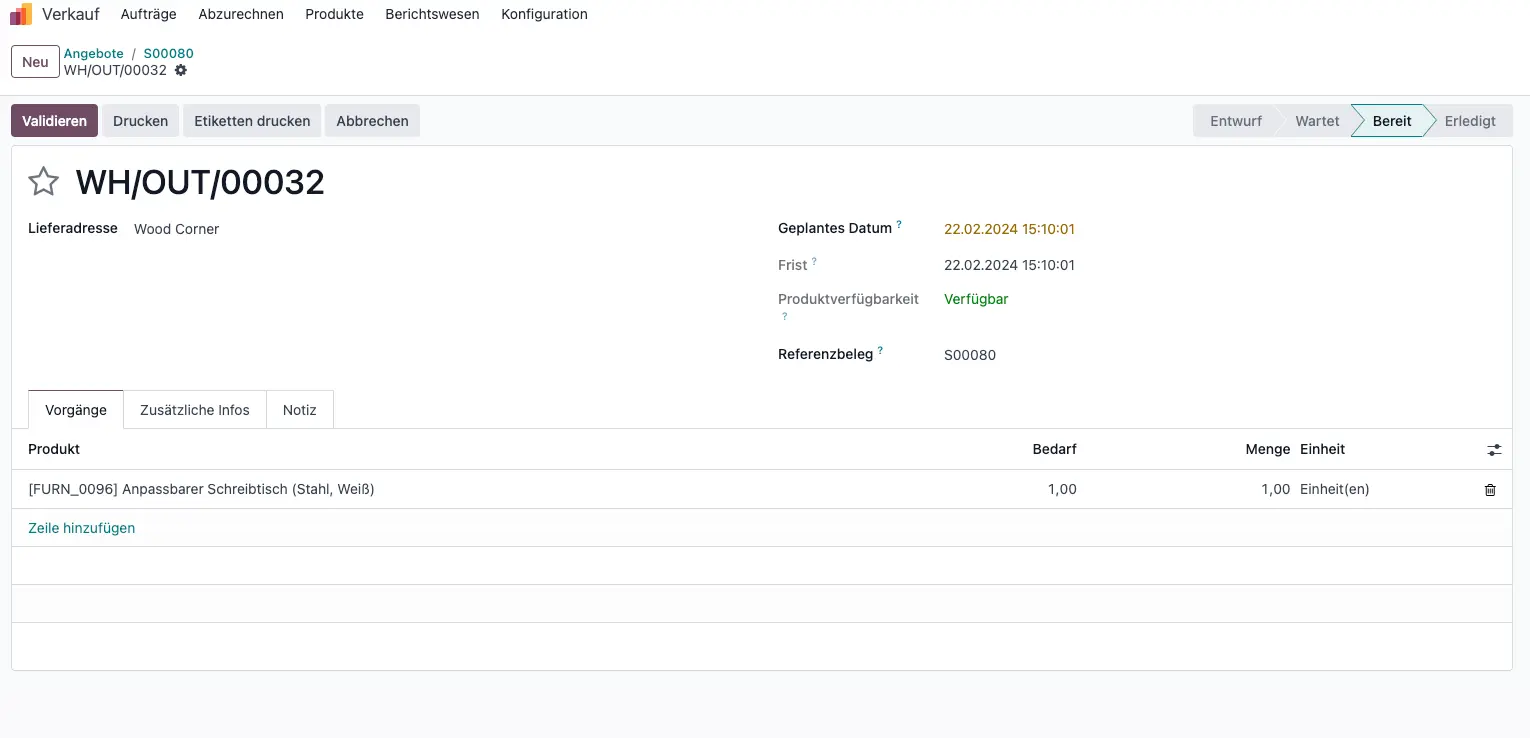Open the Produkte menu
Image resolution: width=1530 pixels, height=738 pixels.
pos(334,14)
